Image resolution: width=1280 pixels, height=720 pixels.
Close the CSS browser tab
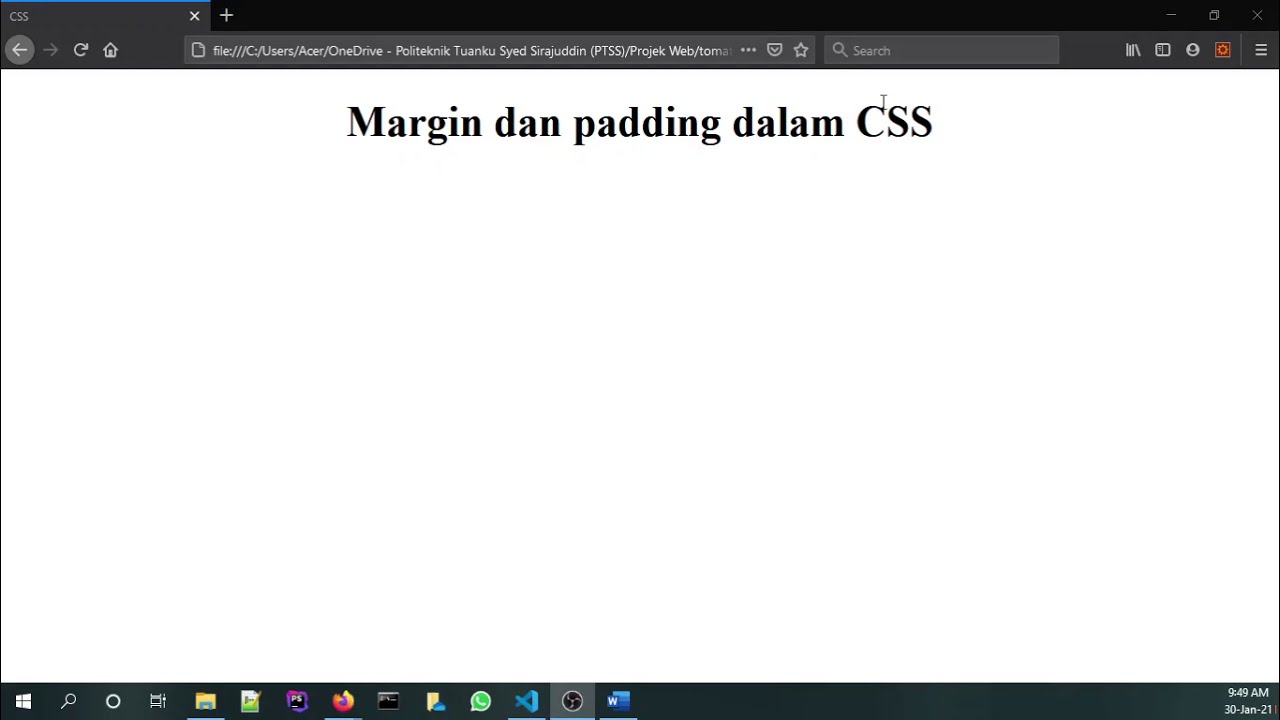coord(195,16)
